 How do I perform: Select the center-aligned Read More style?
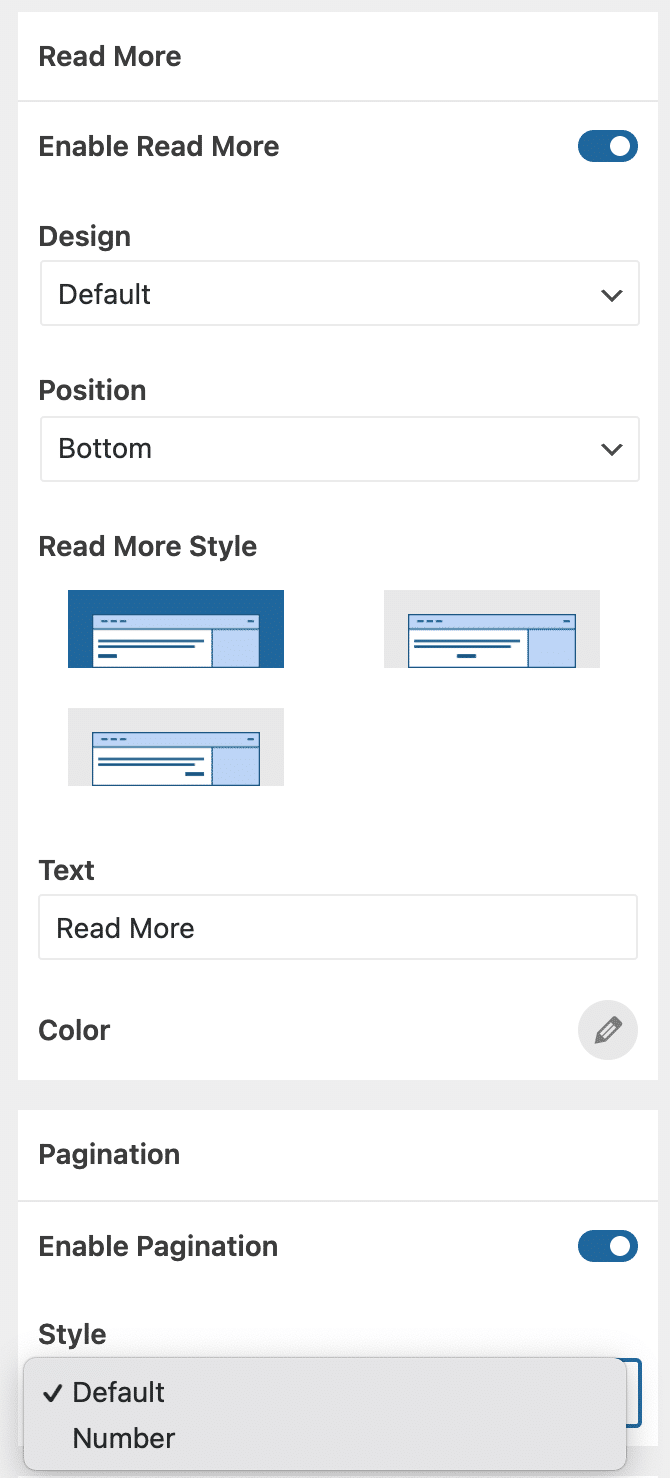point(492,629)
